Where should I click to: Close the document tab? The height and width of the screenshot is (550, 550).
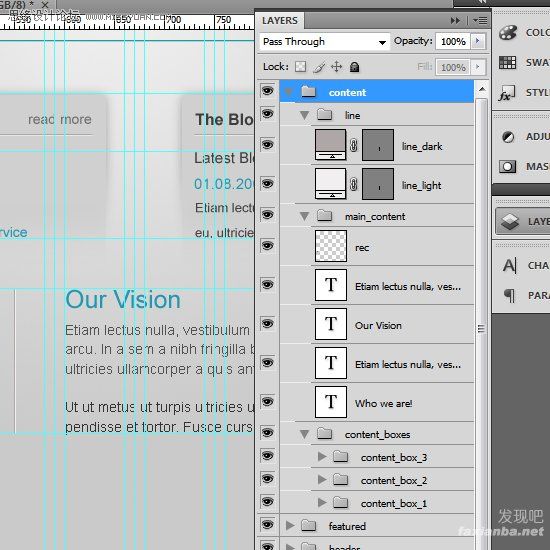pyautogui.click(x=45, y=5)
